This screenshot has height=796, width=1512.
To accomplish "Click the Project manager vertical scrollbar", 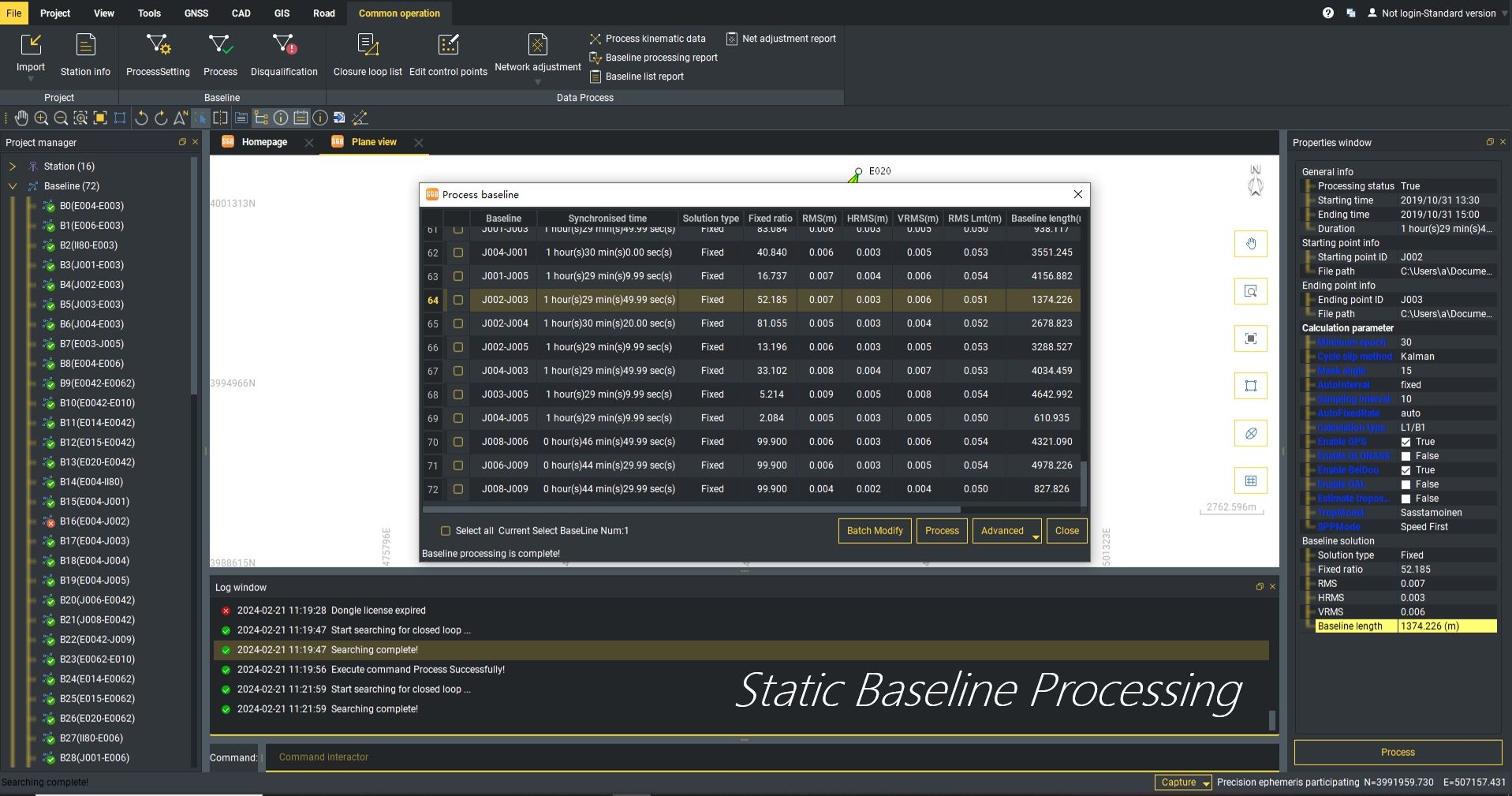I will [x=194, y=276].
